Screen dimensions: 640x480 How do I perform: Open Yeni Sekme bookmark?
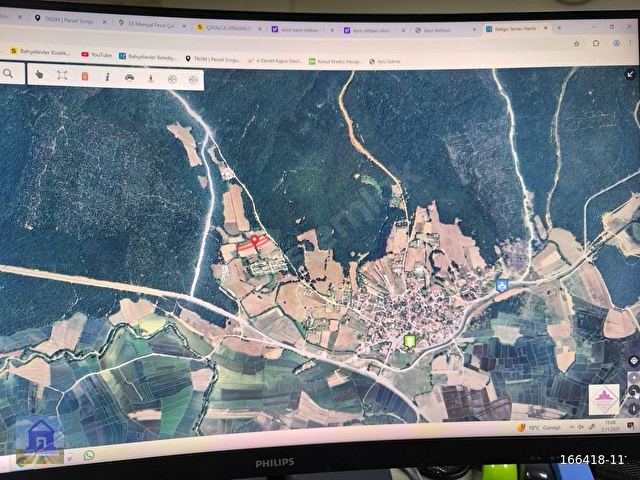point(385,62)
